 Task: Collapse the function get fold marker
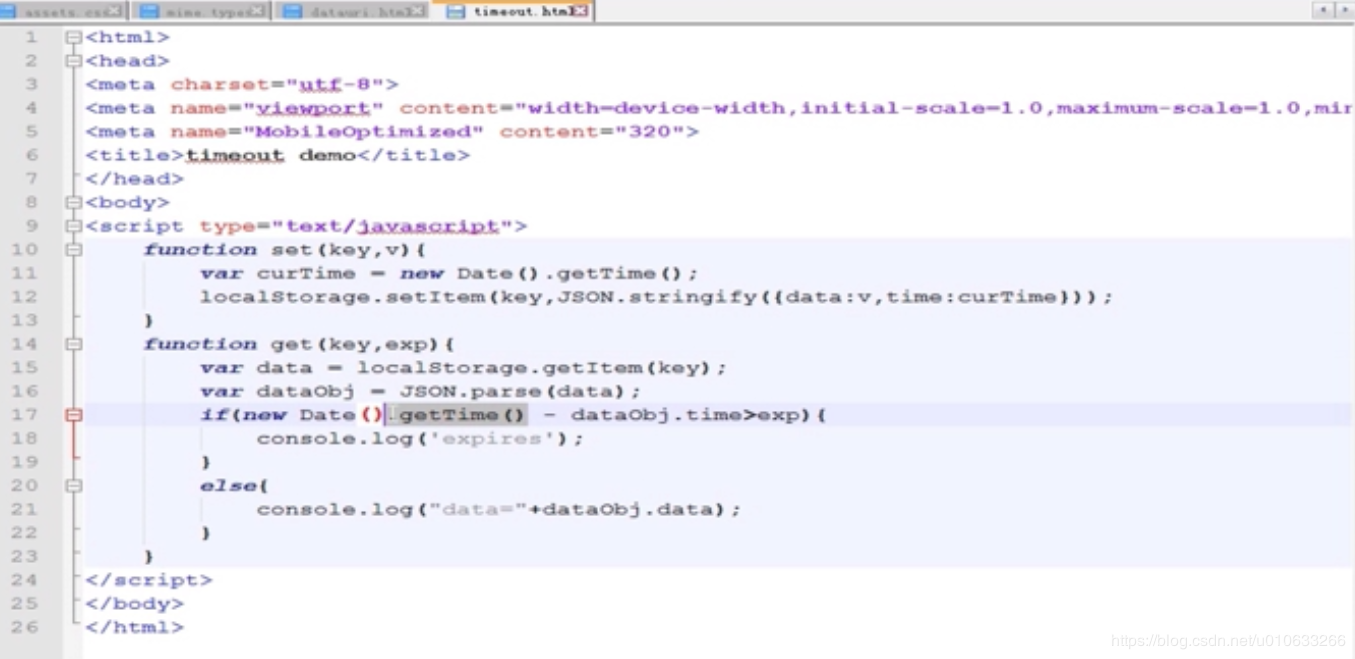click(73, 344)
